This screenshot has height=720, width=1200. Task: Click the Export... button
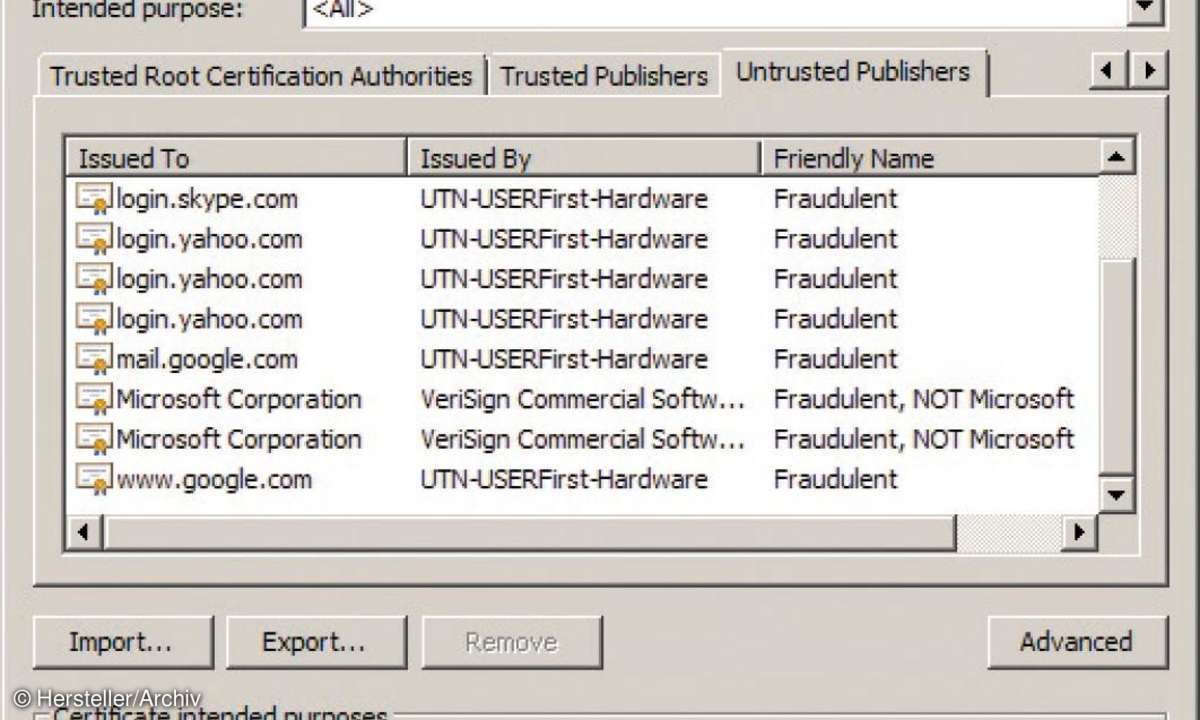(x=316, y=642)
